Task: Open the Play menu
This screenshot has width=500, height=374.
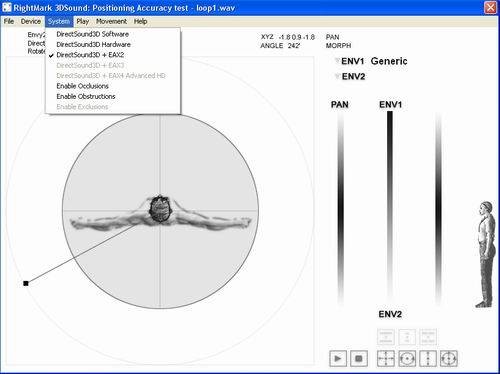Action: click(82, 21)
